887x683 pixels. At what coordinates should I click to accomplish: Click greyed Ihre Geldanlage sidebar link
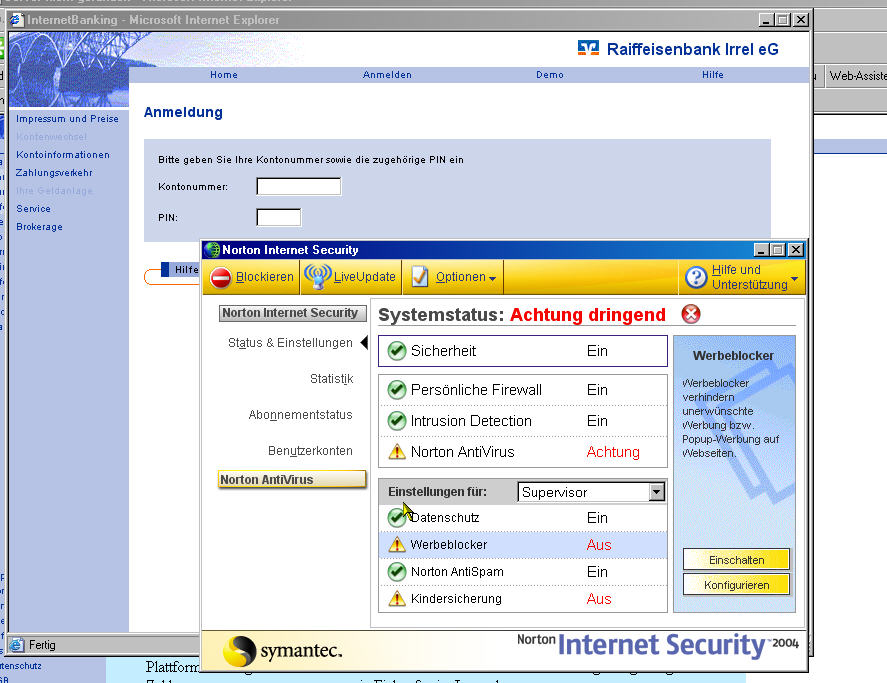click(x=54, y=191)
